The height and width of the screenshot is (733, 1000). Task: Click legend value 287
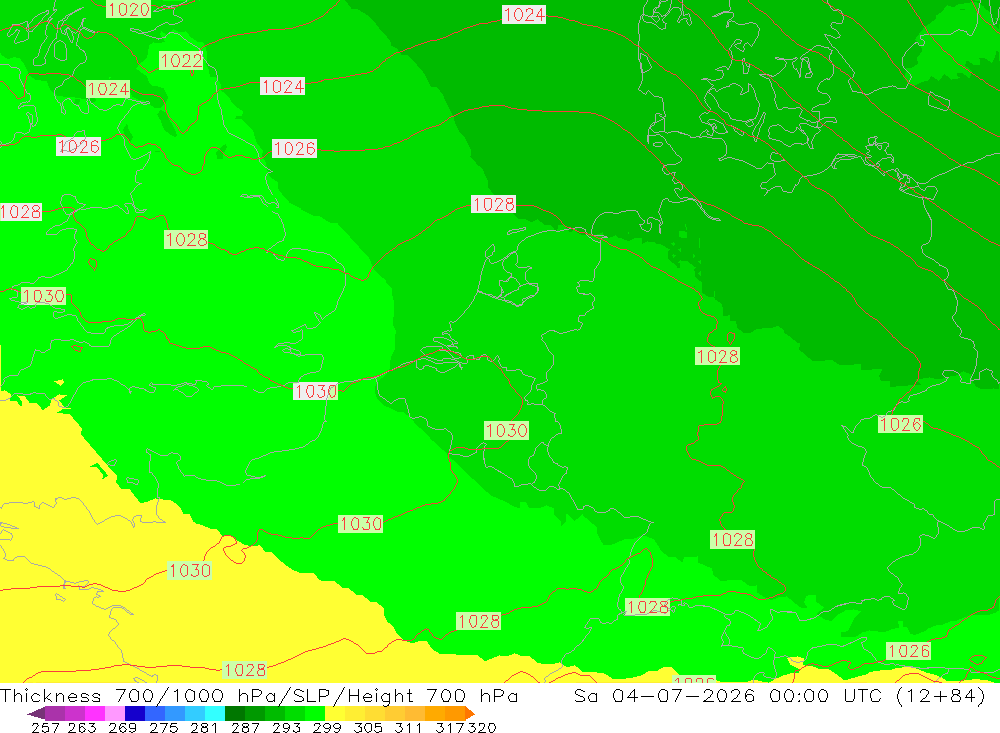[245, 727]
